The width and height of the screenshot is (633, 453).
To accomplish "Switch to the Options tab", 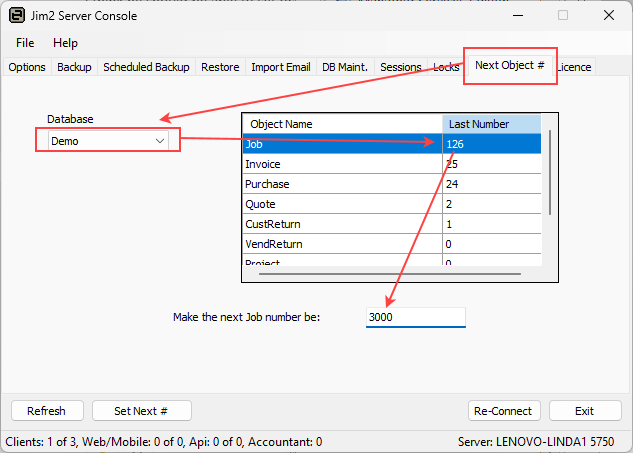I will (x=27, y=67).
